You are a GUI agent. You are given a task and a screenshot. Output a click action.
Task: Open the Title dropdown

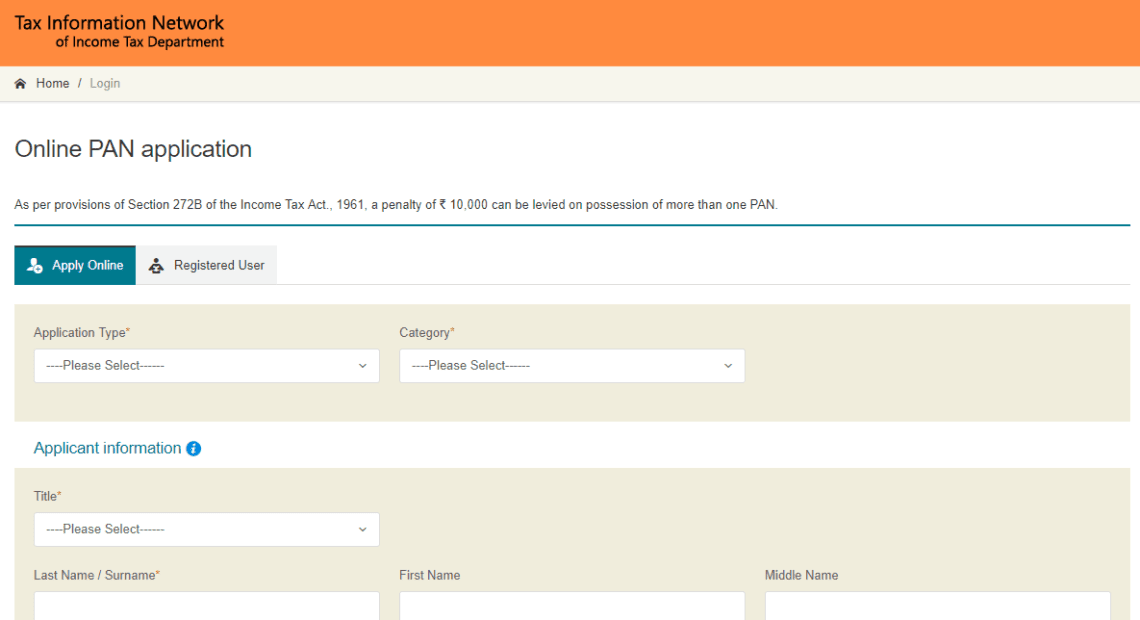click(x=206, y=529)
